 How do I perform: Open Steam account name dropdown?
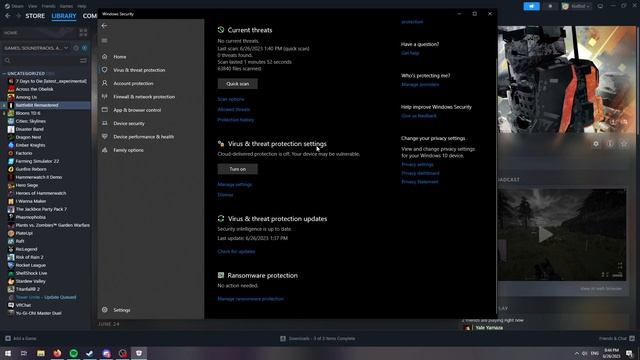click(576, 6)
